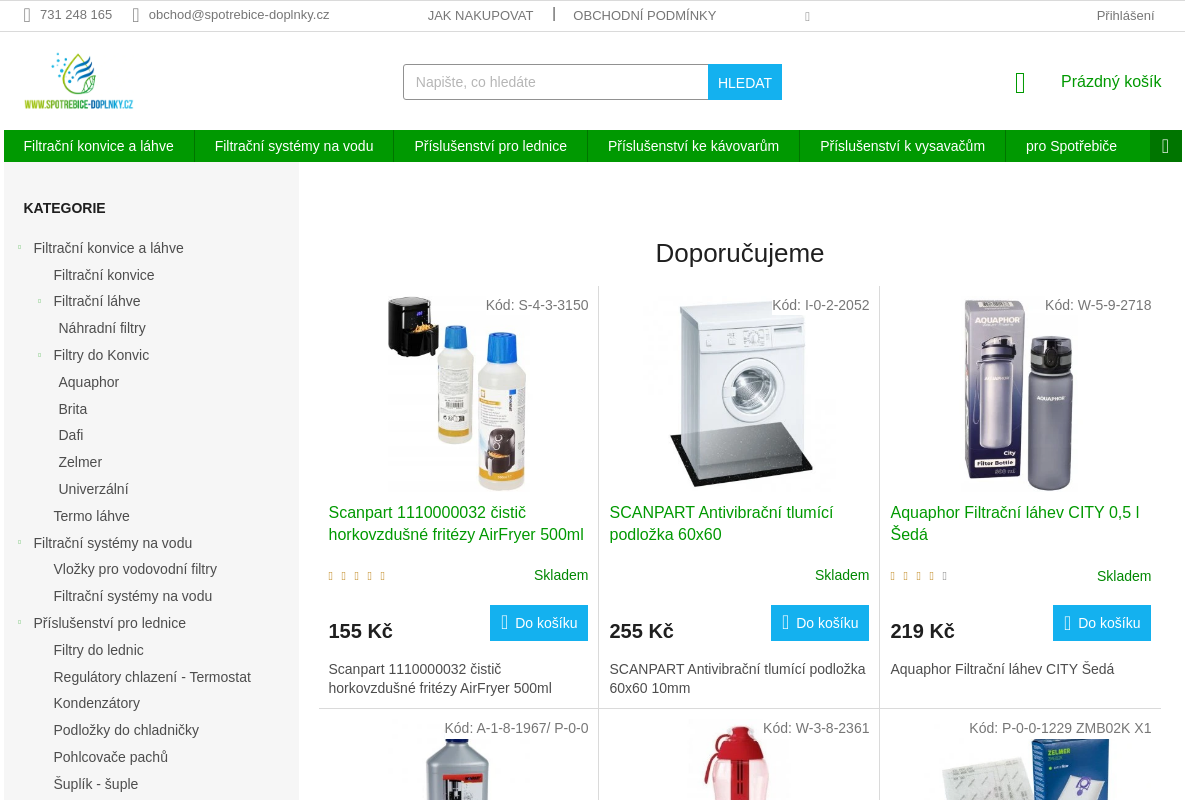The image size is (1200, 800).
Task: Expand Filtrační konvice a láhve sidebar category
Action: (x=19, y=247)
